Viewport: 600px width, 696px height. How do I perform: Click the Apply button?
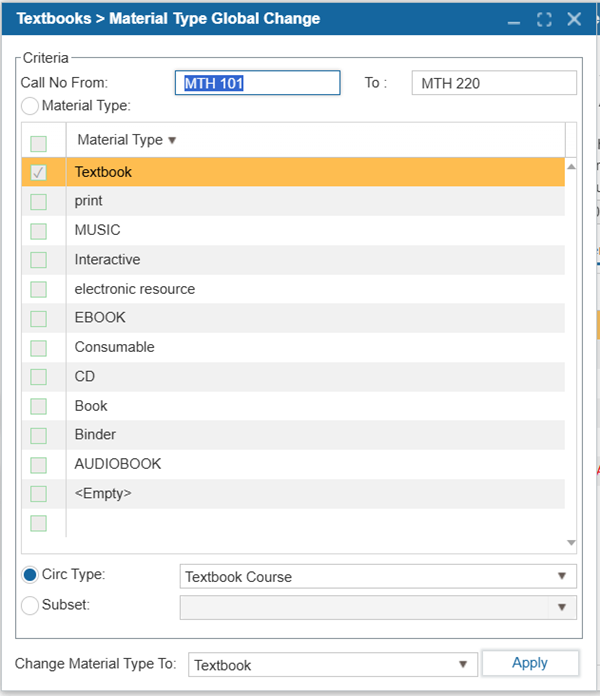530,663
